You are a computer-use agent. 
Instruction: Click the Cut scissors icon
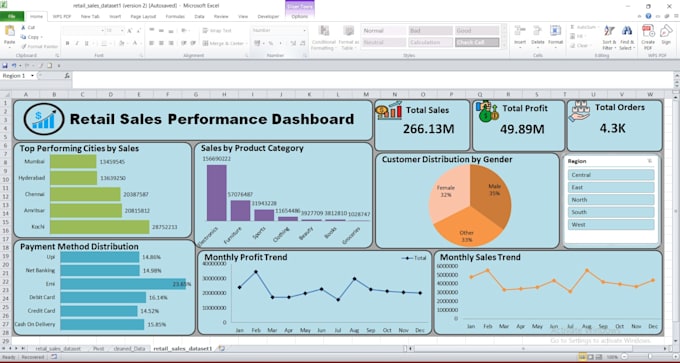click(23, 27)
